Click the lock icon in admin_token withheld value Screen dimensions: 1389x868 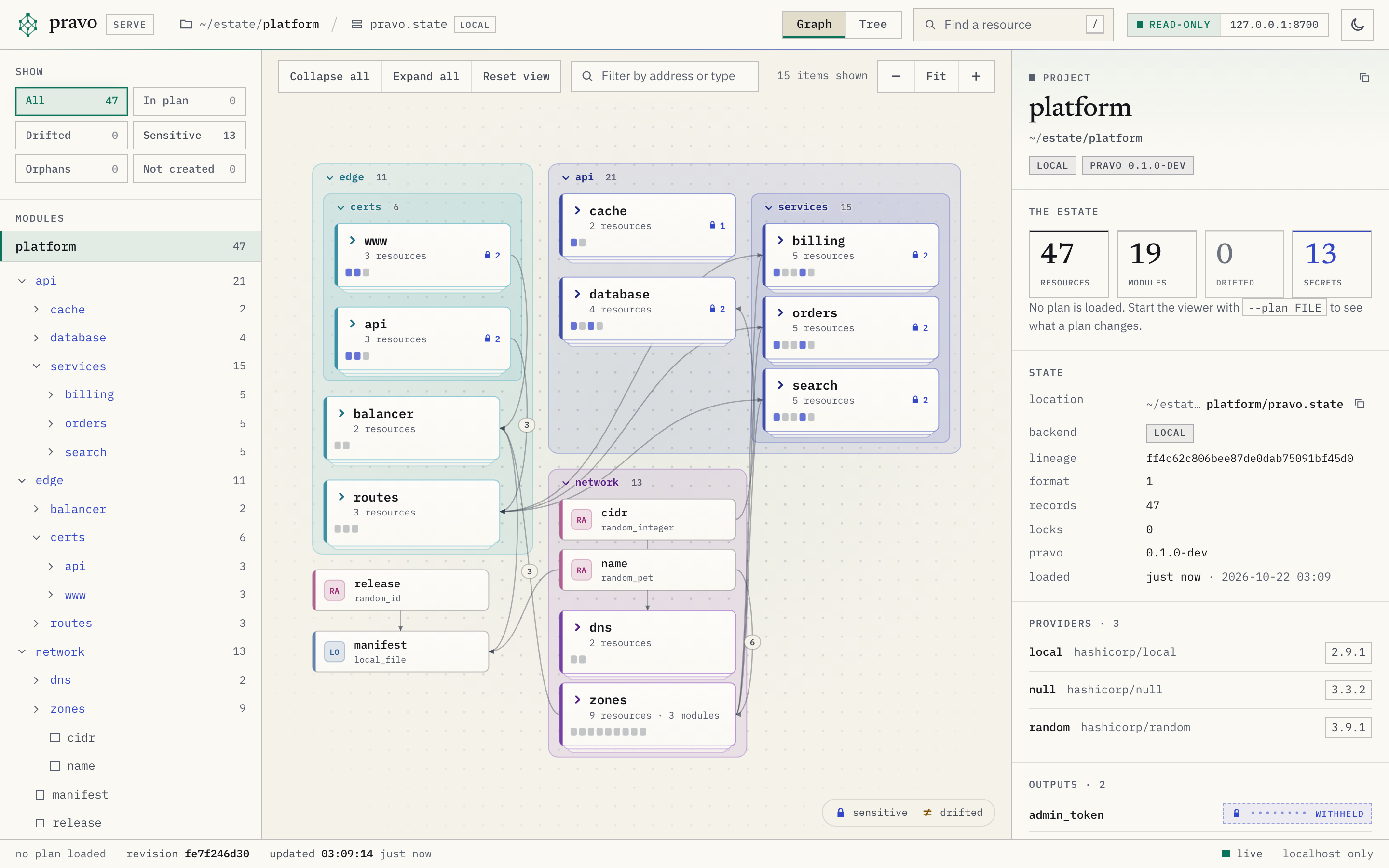[x=1237, y=813]
